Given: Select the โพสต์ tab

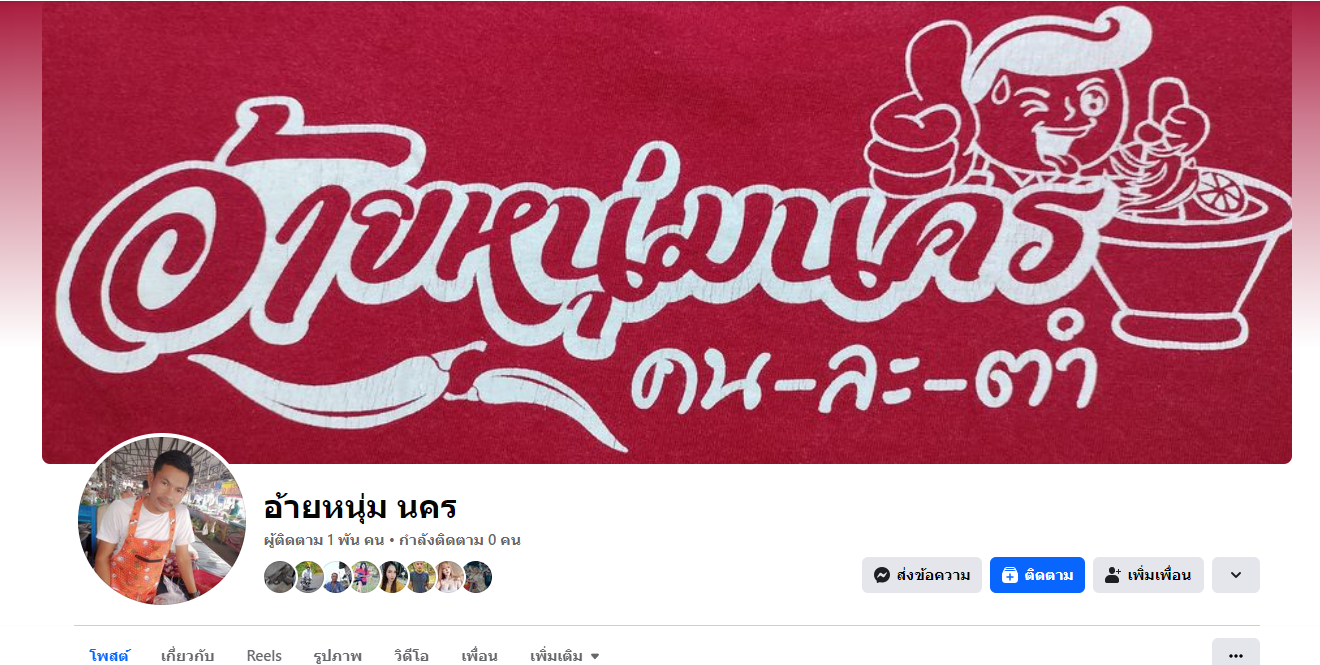Looking at the screenshot, I should pos(110,656).
